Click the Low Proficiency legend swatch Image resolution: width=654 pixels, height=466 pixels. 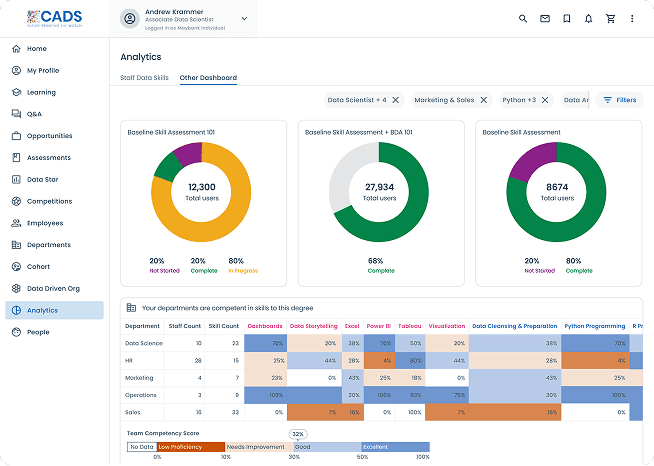click(189, 447)
